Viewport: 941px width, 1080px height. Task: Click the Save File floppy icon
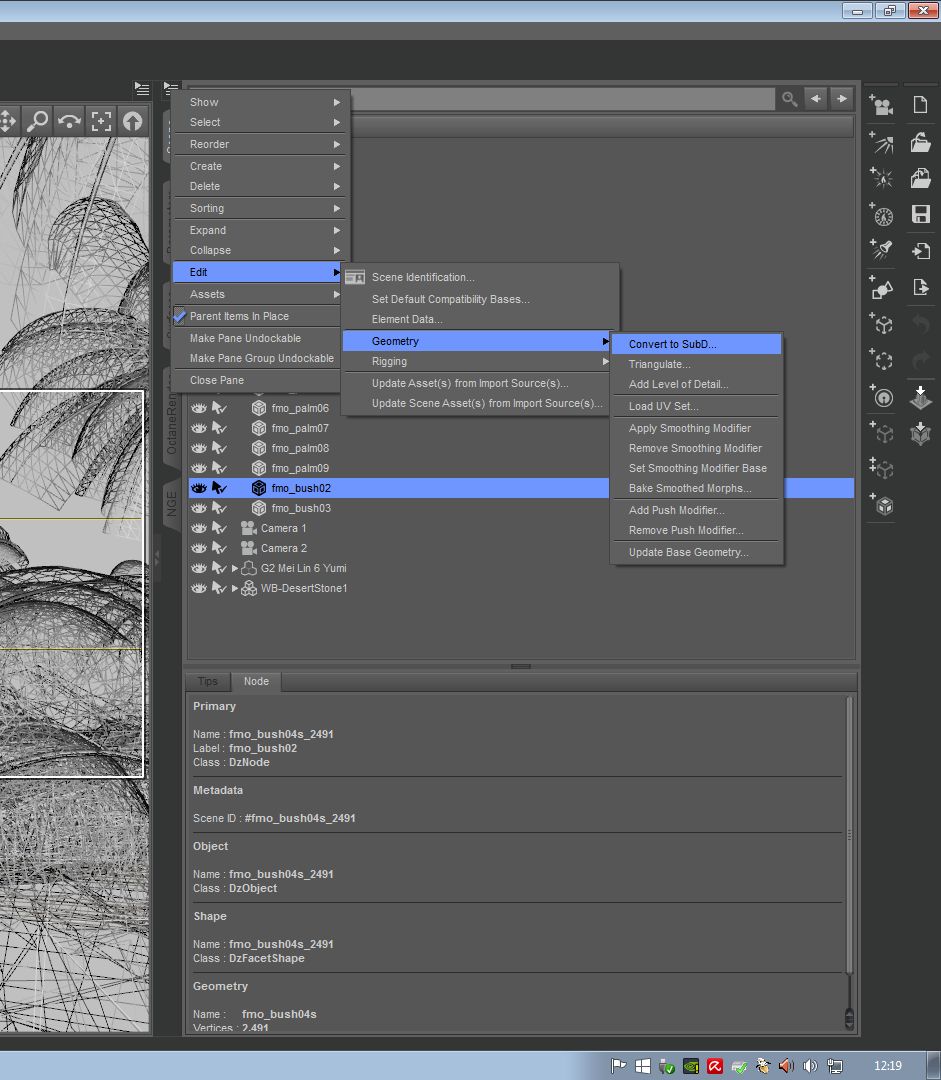[x=920, y=214]
